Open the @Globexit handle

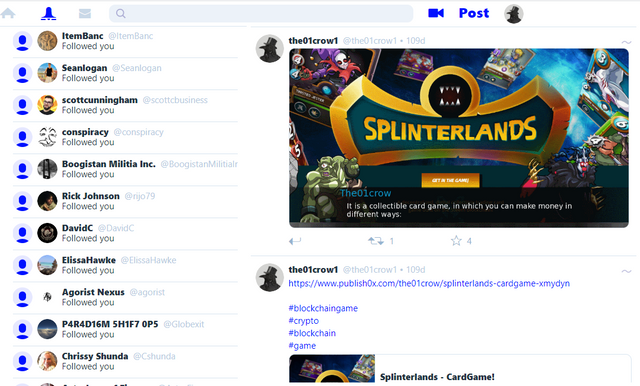point(184,324)
